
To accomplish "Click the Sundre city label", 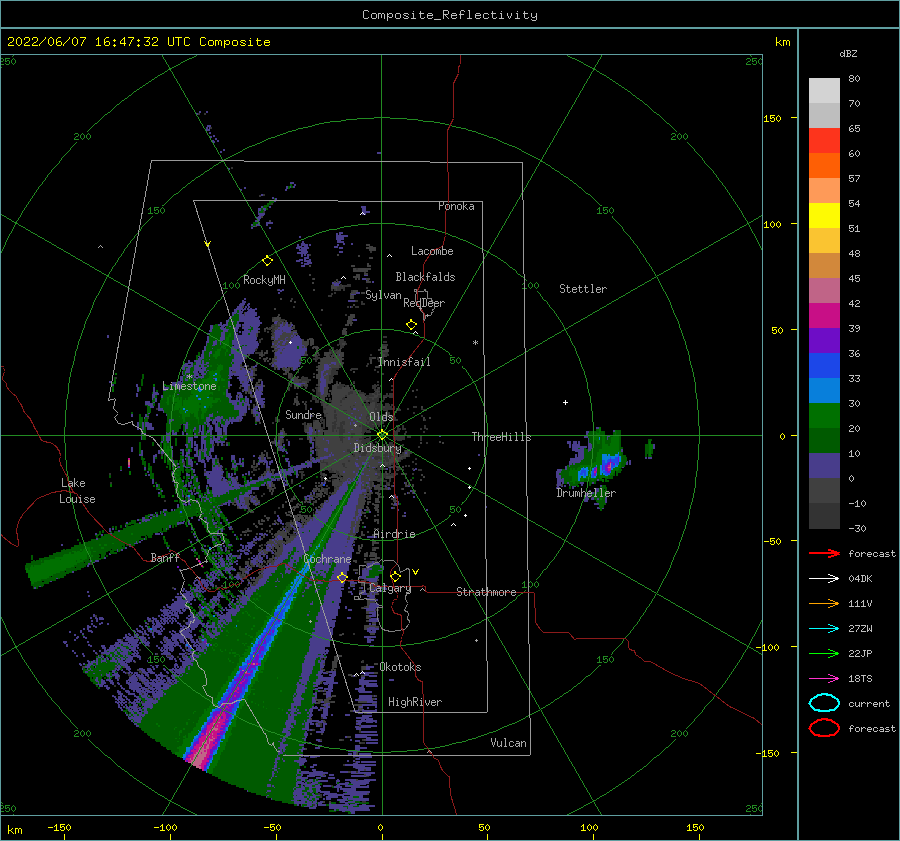I will coord(304,414).
